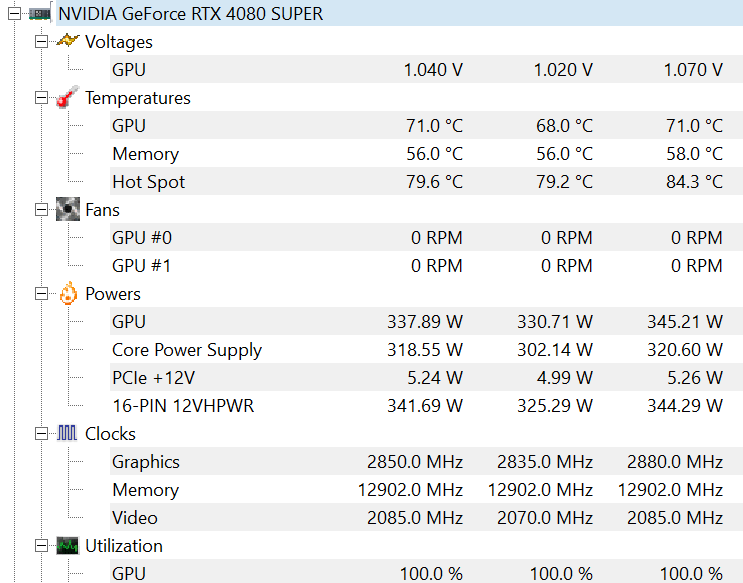The width and height of the screenshot is (743, 583).
Task: Click the Clocks waveform icon
Action: [67, 433]
